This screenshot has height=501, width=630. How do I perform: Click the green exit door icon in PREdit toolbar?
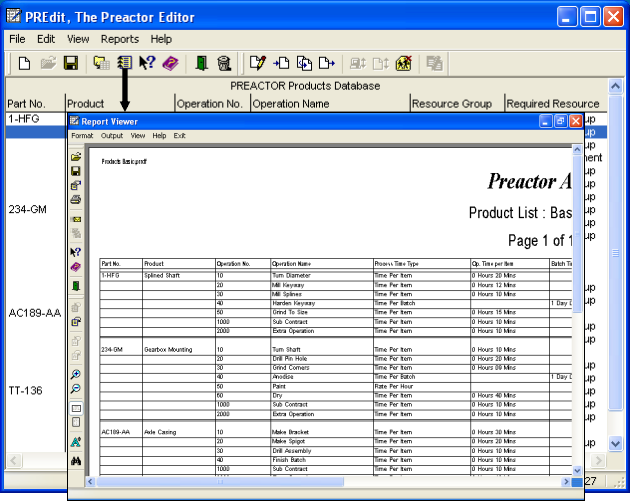(x=201, y=63)
